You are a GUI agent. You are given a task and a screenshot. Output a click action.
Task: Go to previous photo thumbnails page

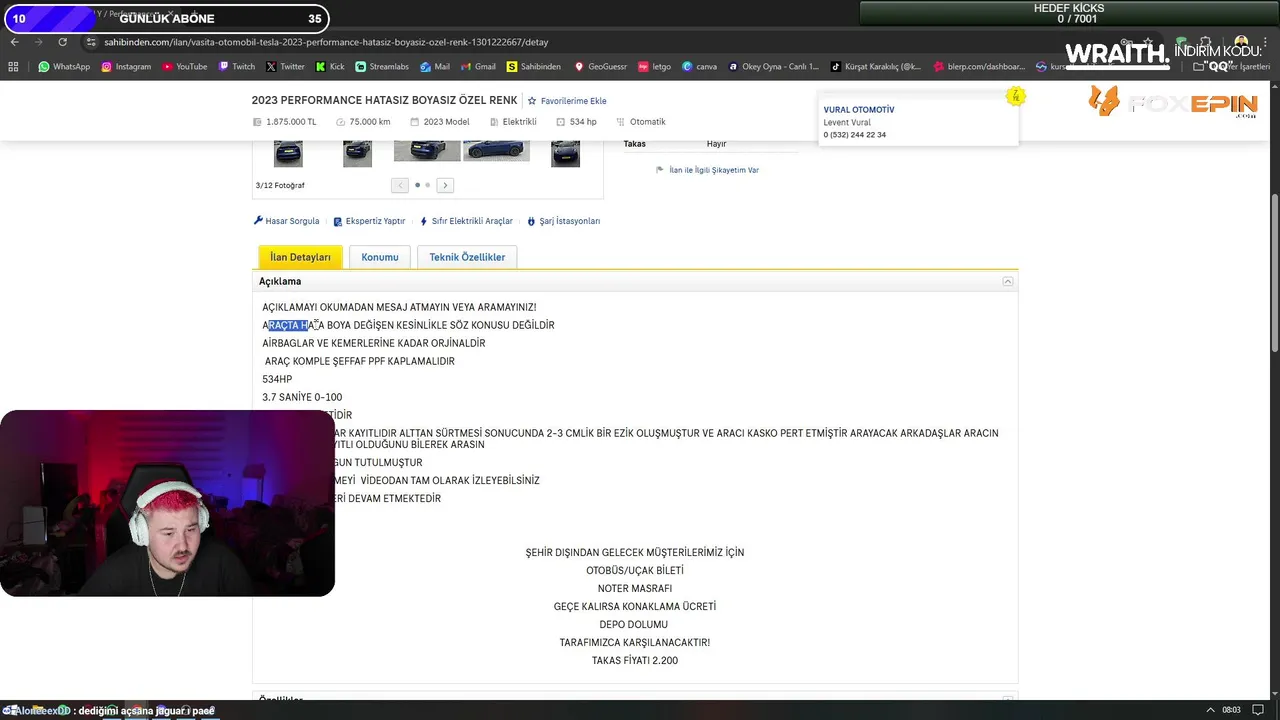pos(400,185)
